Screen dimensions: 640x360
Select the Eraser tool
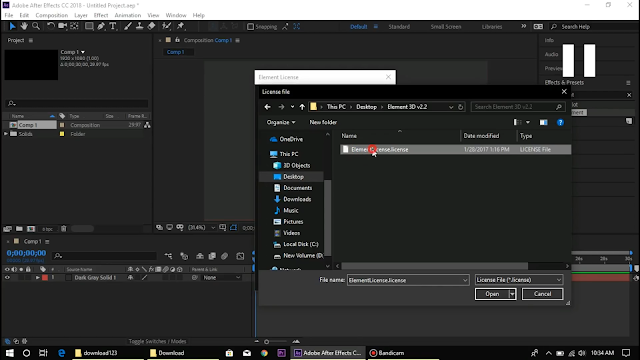151,26
